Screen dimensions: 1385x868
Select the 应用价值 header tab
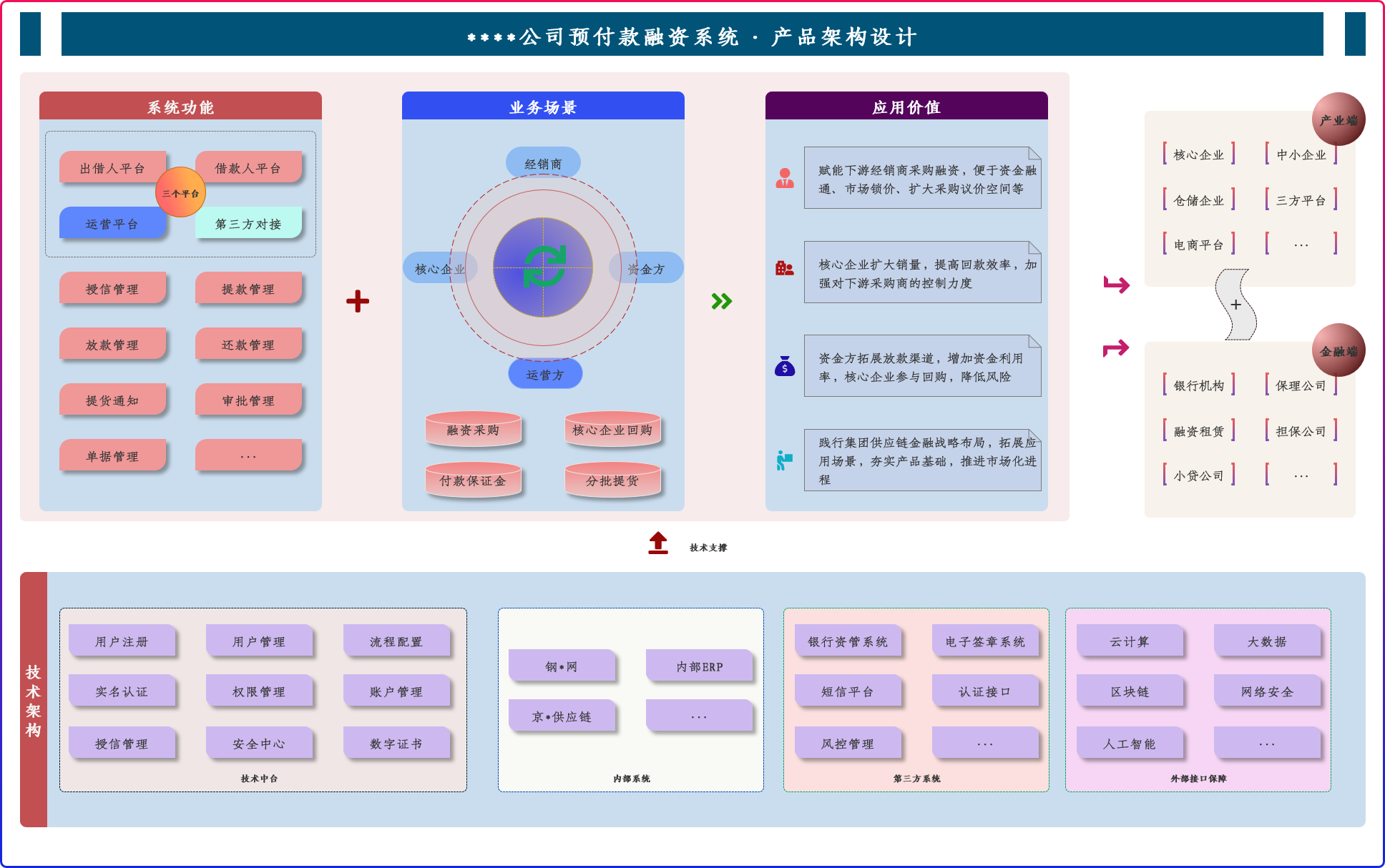tap(906, 106)
